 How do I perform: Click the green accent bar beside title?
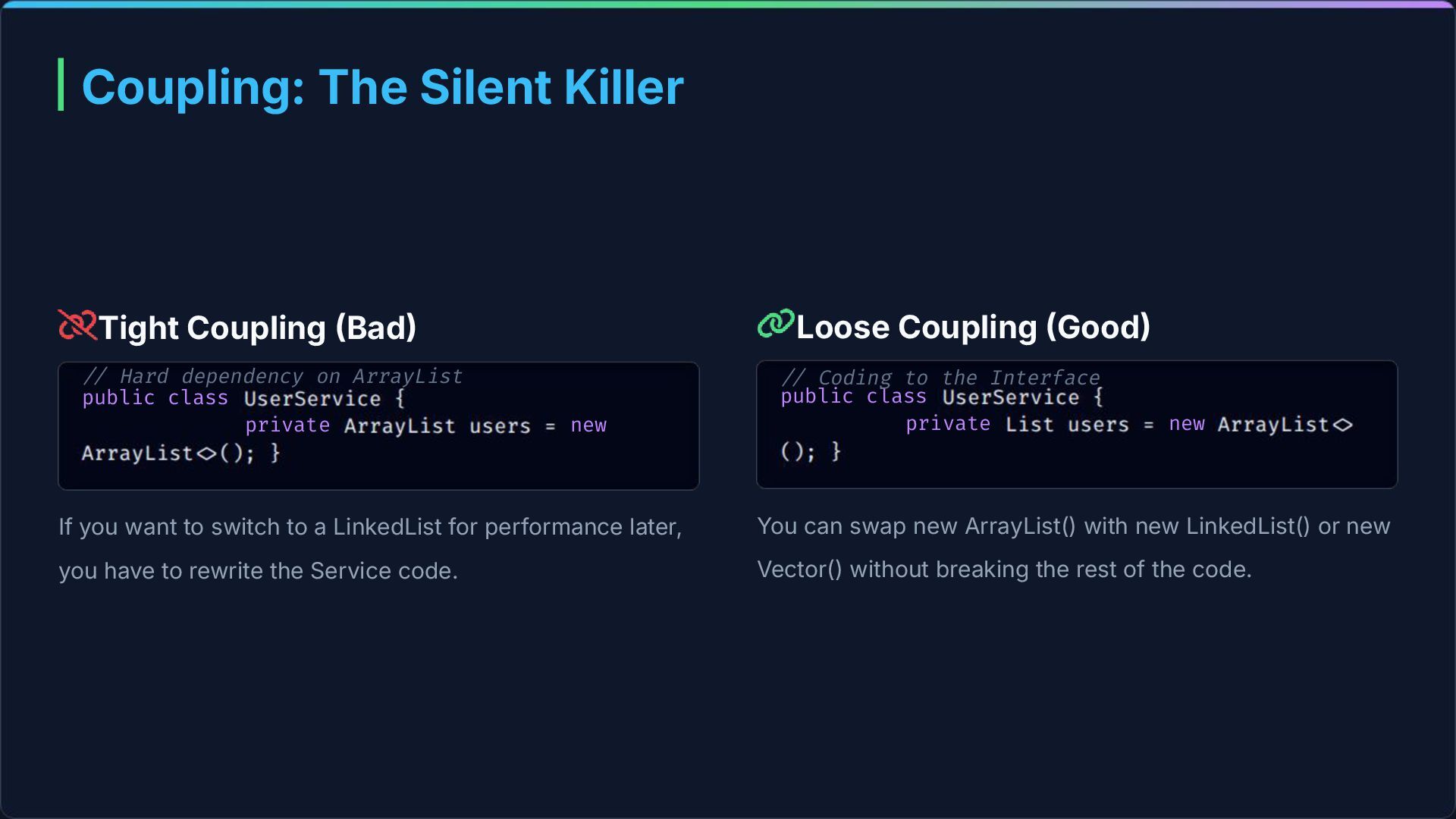[x=61, y=84]
